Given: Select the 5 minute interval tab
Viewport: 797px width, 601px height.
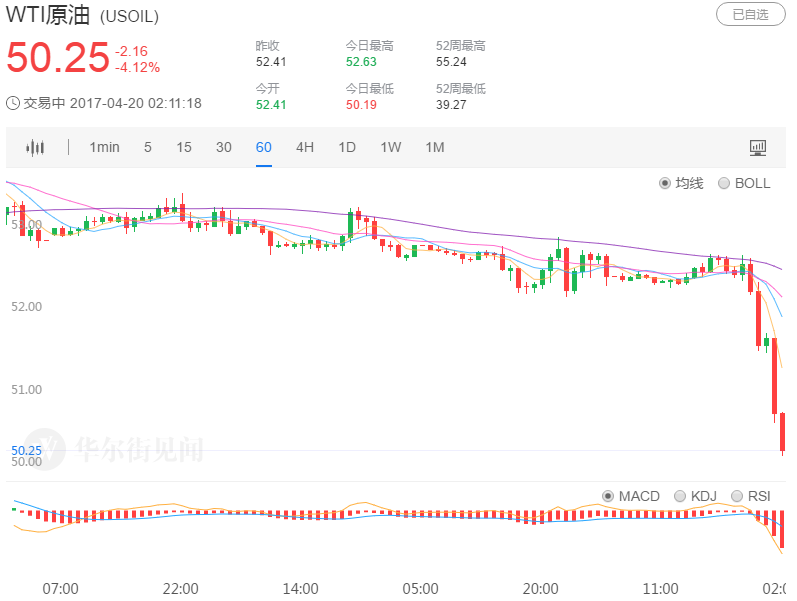Looking at the screenshot, I should pos(148,148).
